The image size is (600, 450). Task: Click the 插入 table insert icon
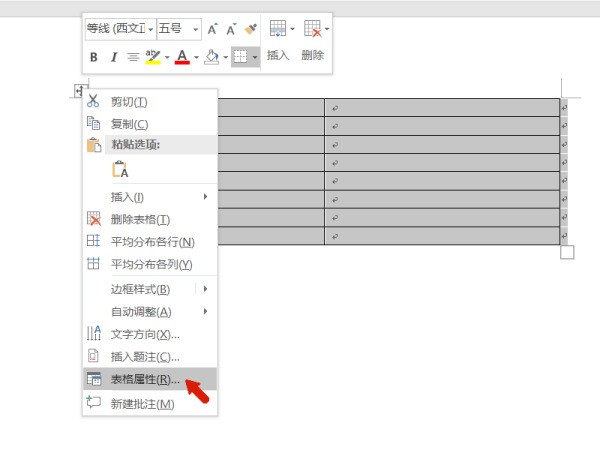278,29
